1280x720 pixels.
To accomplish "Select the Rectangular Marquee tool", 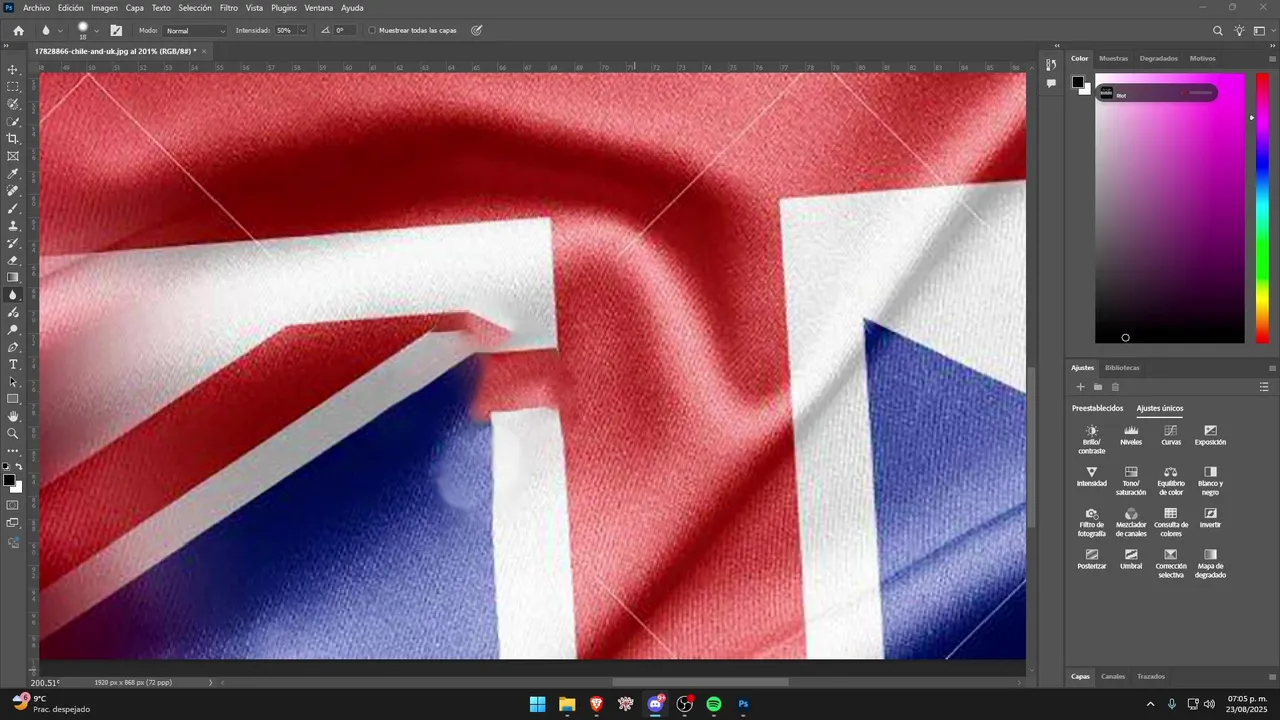I will coord(13,87).
